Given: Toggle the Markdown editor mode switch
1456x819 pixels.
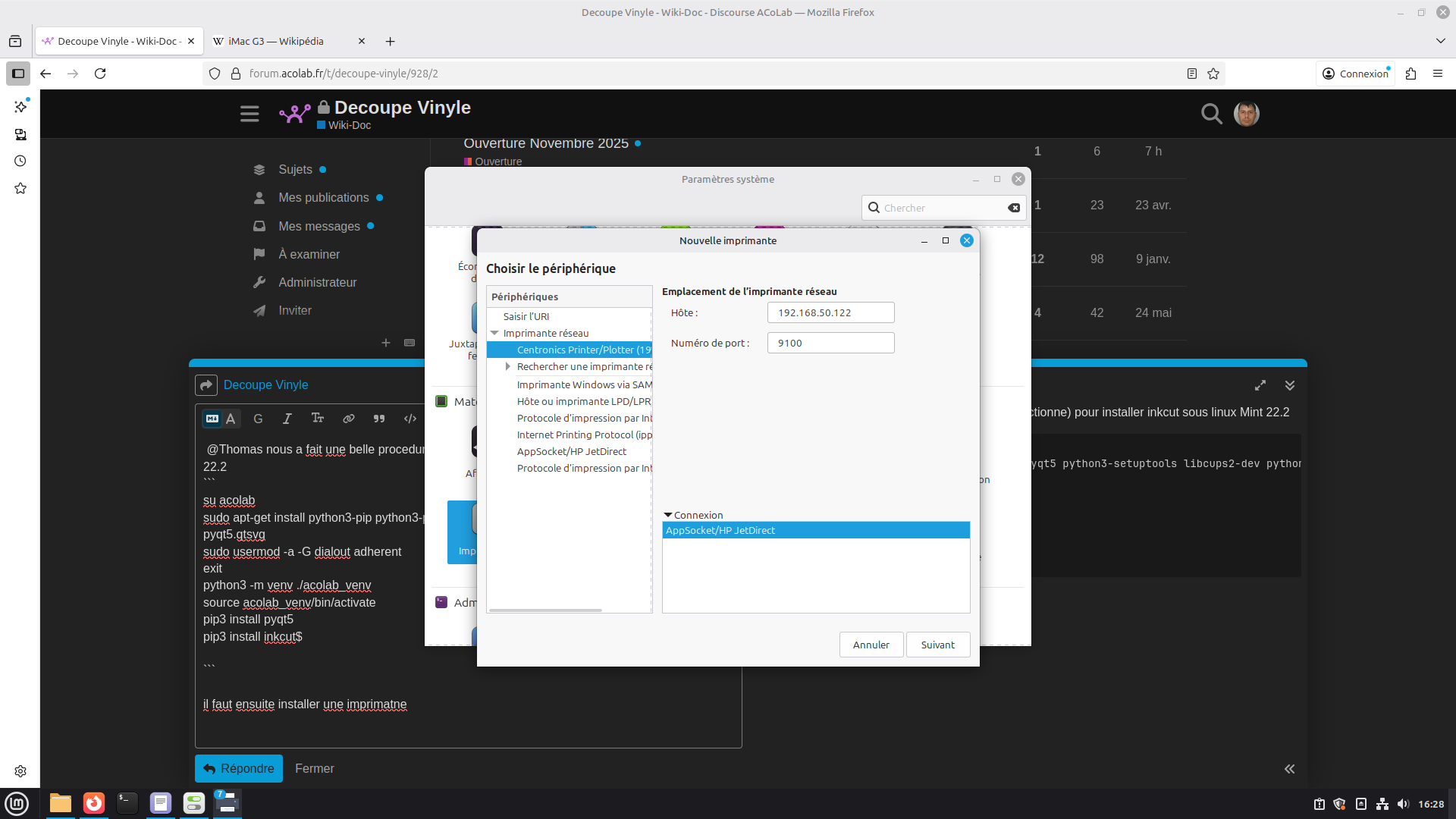Looking at the screenshot, I should [212, 419].
